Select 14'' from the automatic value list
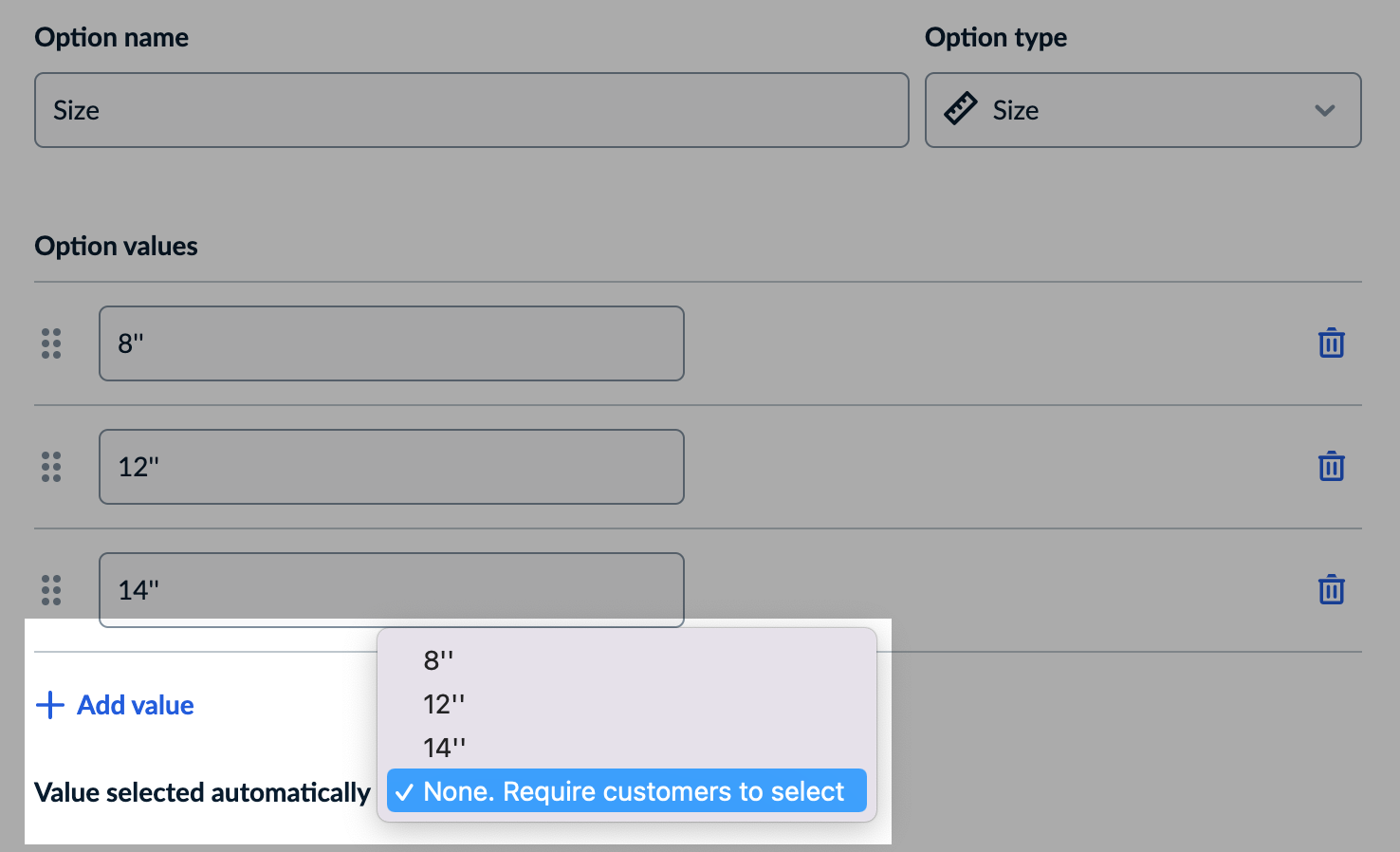 click(x=443, y=747)
